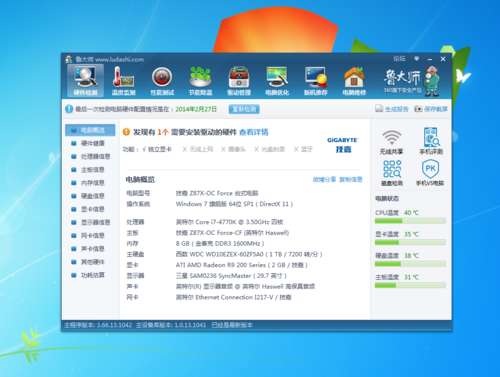The height and width of the screenshot is (377, 500).
Task: Open the 电脑优化 PC optimization tool
Action: [277, 81]
